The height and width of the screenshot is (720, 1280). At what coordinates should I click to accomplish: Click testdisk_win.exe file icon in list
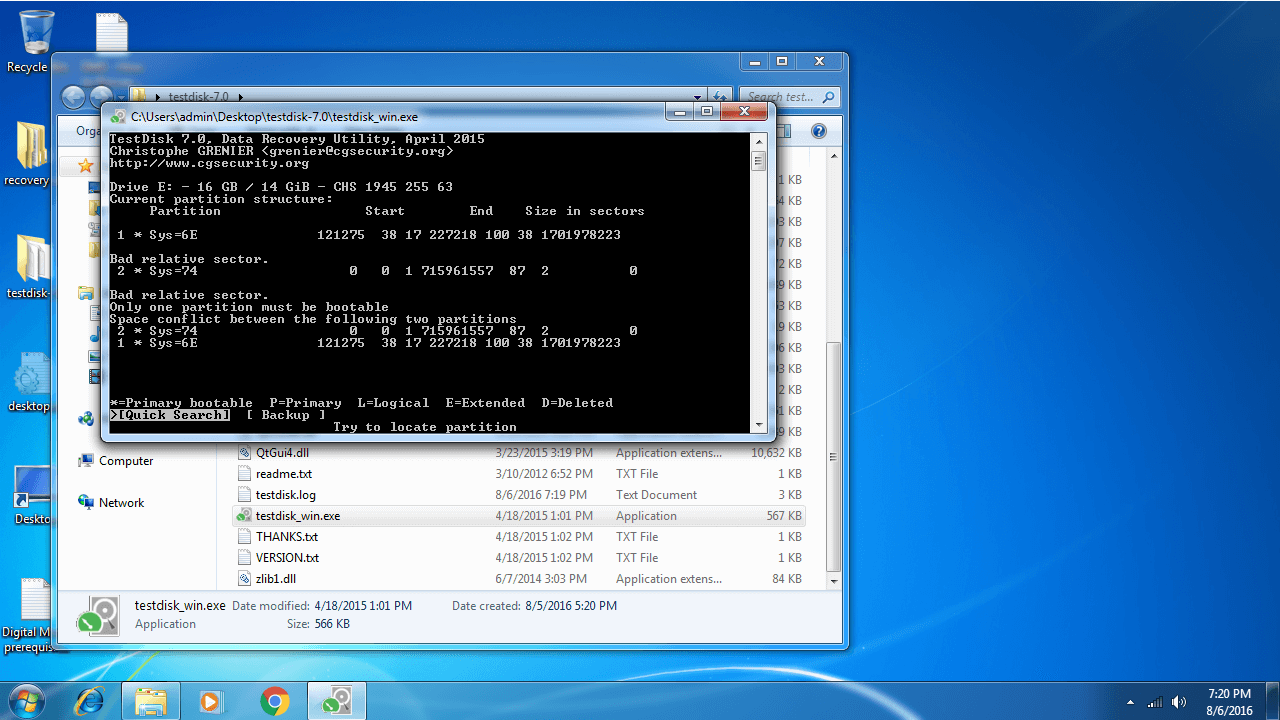[x=244, y=516]
